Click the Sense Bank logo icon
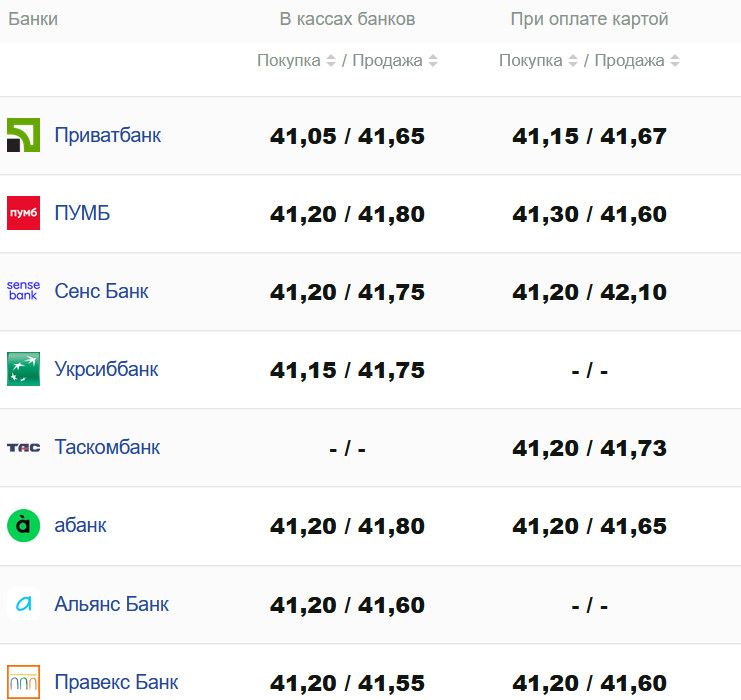 coord(23,291)
